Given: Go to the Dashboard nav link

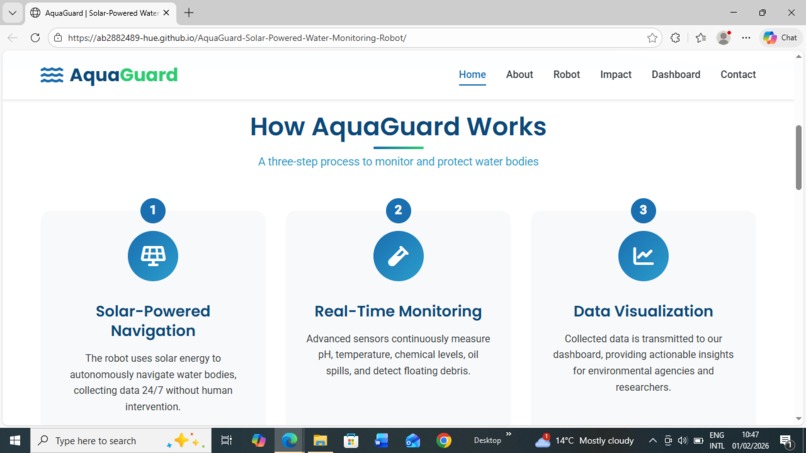Looking at the screenshot, I should [x=676, y=75].
